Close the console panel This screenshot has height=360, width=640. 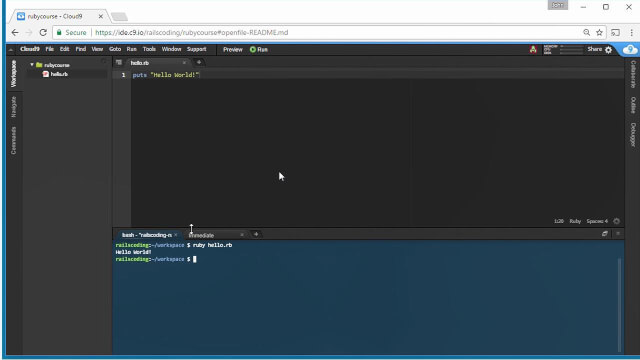[618, 234]
